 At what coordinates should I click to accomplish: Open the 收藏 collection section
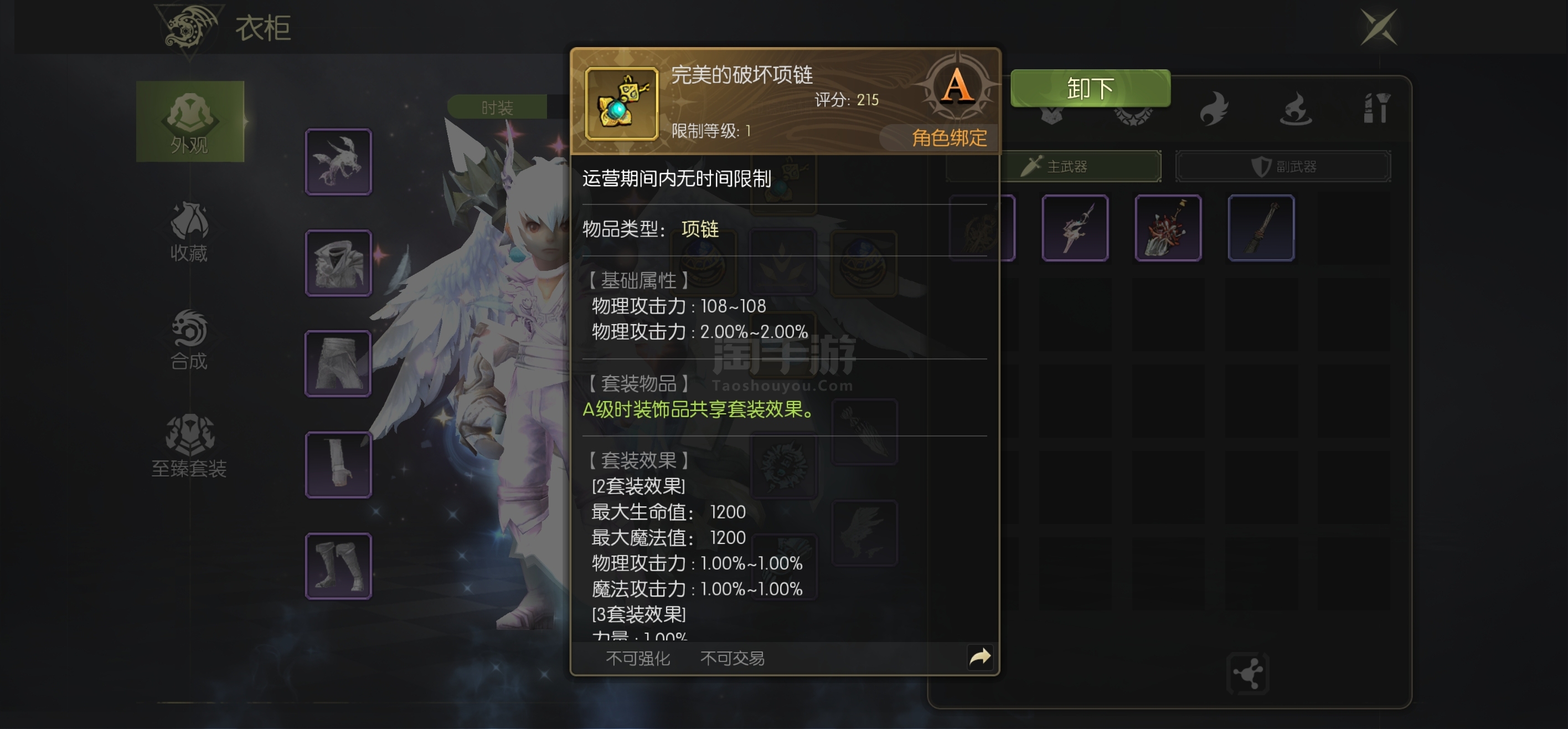(x=189, y=232)
